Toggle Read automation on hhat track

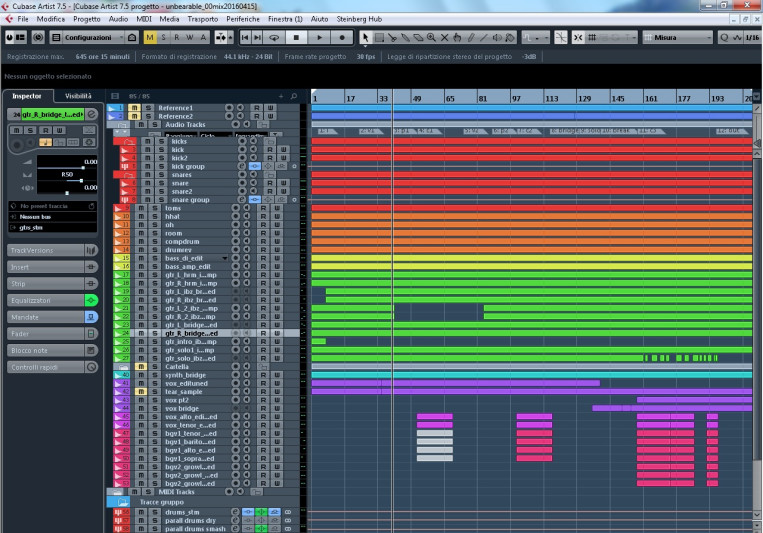point(263,216)
